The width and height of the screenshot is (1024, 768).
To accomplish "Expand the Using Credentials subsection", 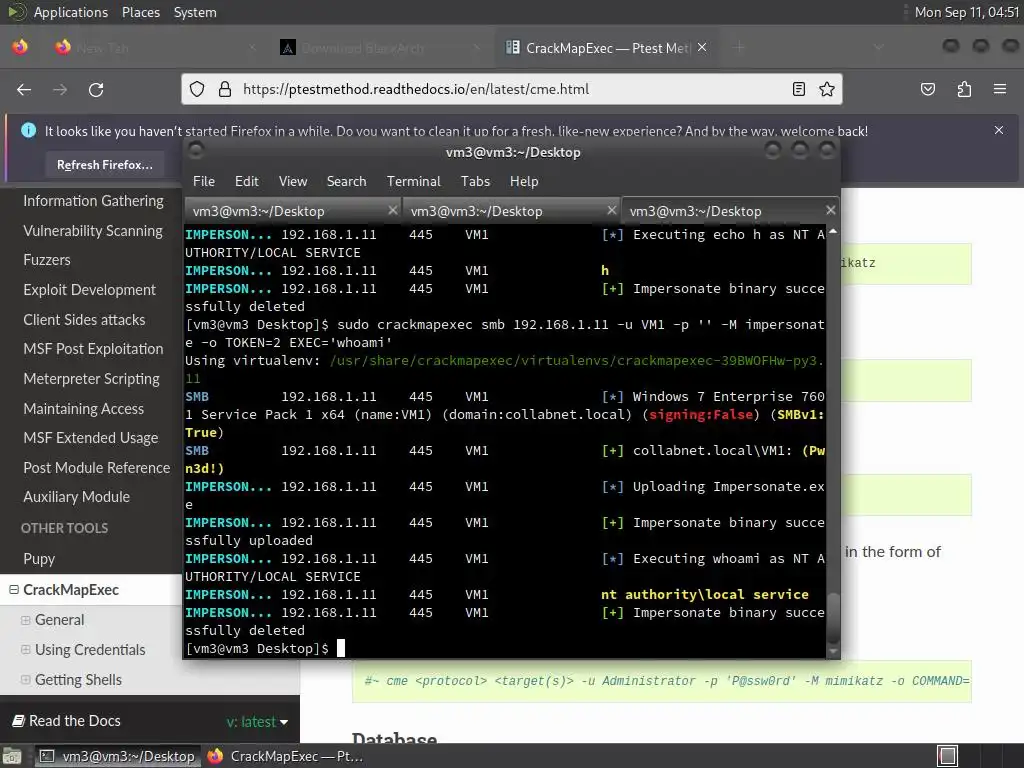I will [25, 650].
